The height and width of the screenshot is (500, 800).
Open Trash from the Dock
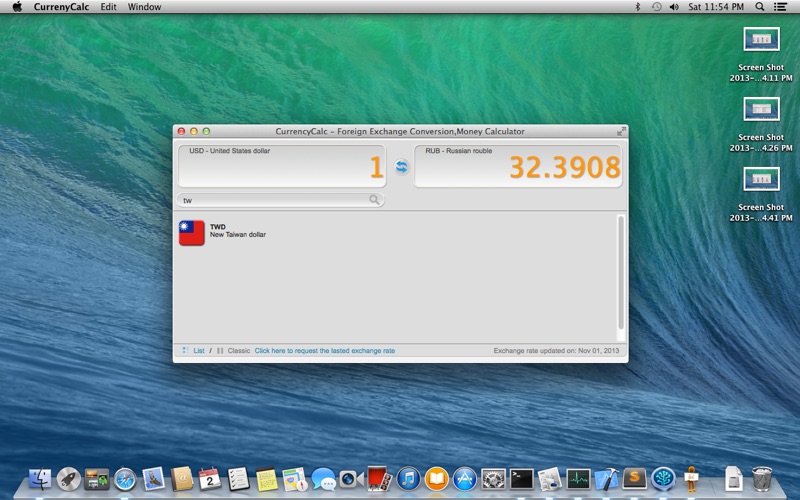click(762, 479)
